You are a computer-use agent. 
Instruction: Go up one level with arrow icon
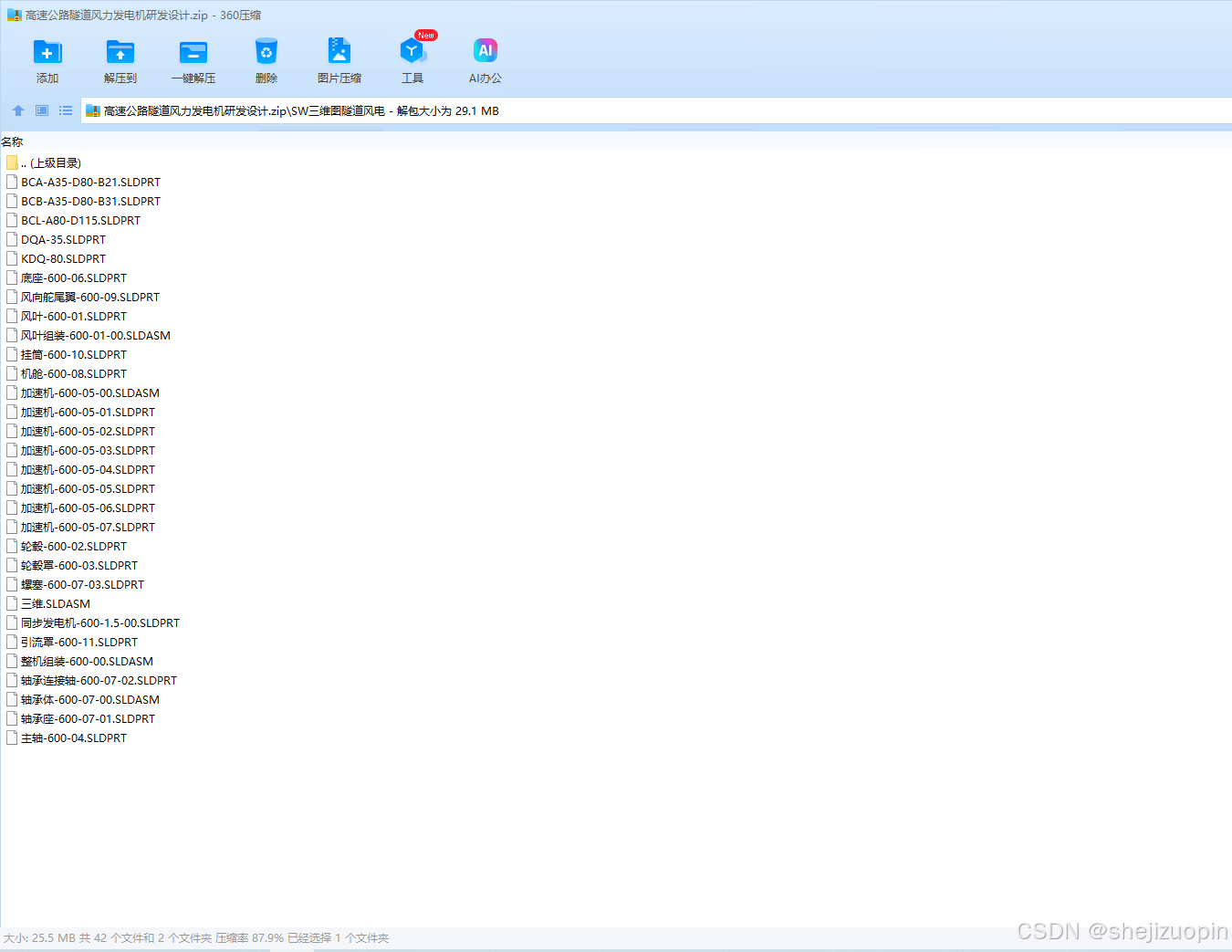tap(18, 110)
